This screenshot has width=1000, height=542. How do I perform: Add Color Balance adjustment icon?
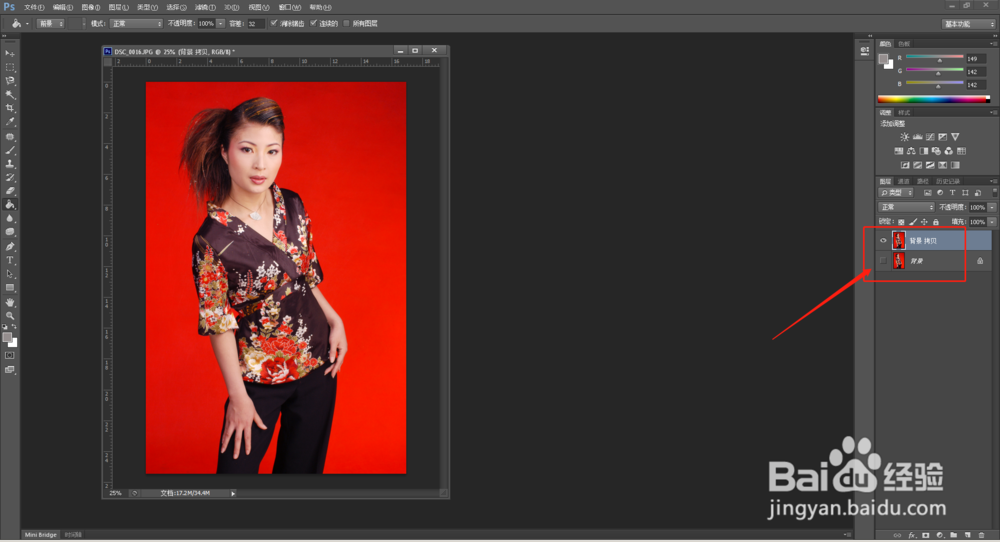pyautogui.click(x=911, y=151)
